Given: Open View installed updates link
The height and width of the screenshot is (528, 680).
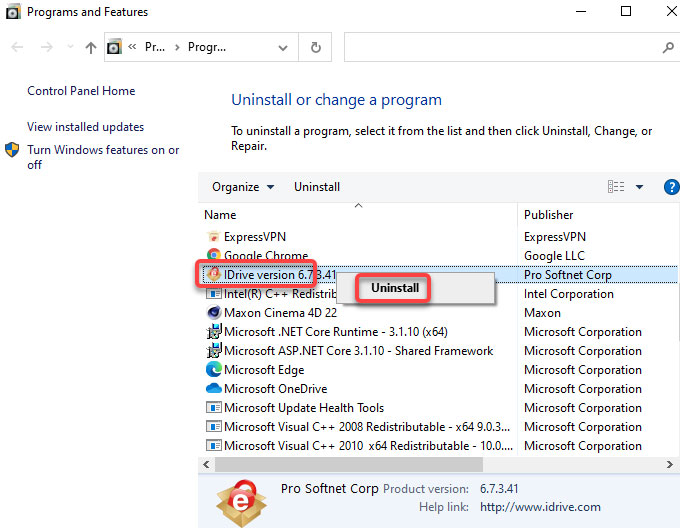Looking at the screenshot, I should 85,127.
